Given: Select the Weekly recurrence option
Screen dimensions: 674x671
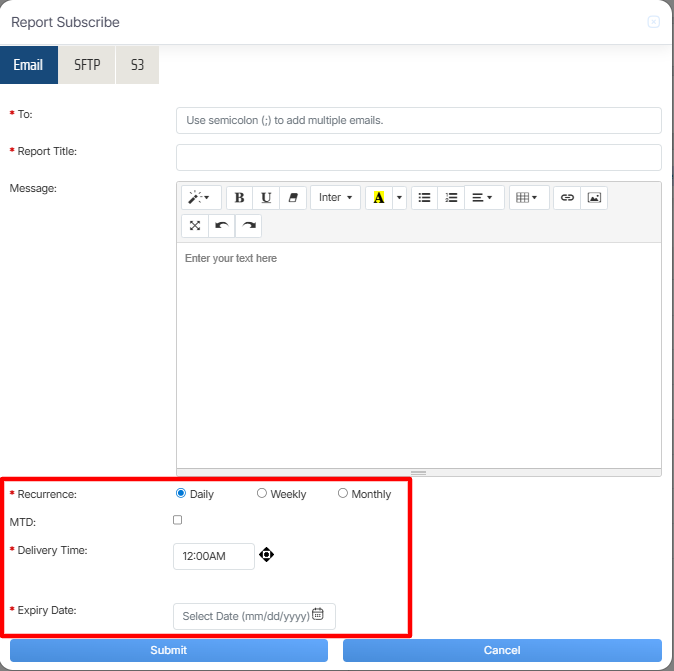Looking at the screenshot, I should 262,493.
